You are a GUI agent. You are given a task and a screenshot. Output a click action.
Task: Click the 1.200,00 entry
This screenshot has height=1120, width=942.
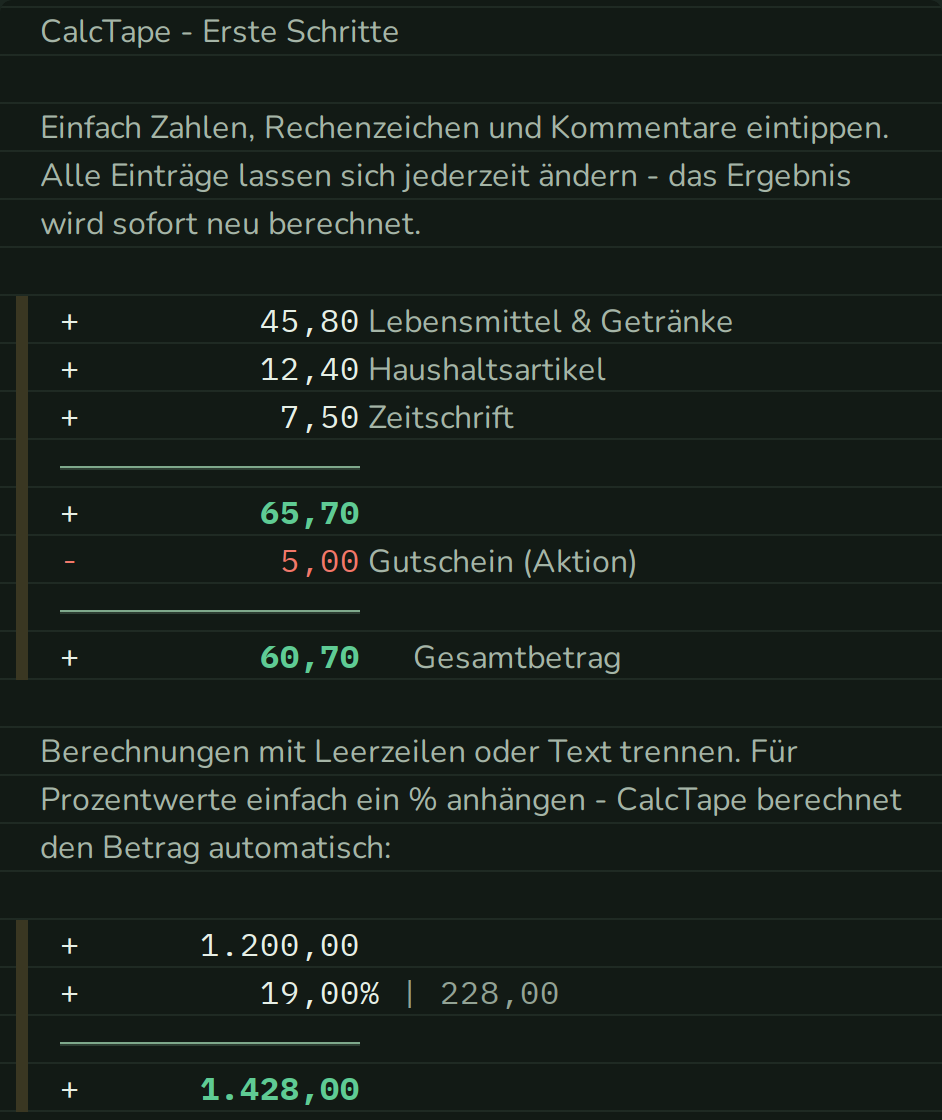pos(279,946)
